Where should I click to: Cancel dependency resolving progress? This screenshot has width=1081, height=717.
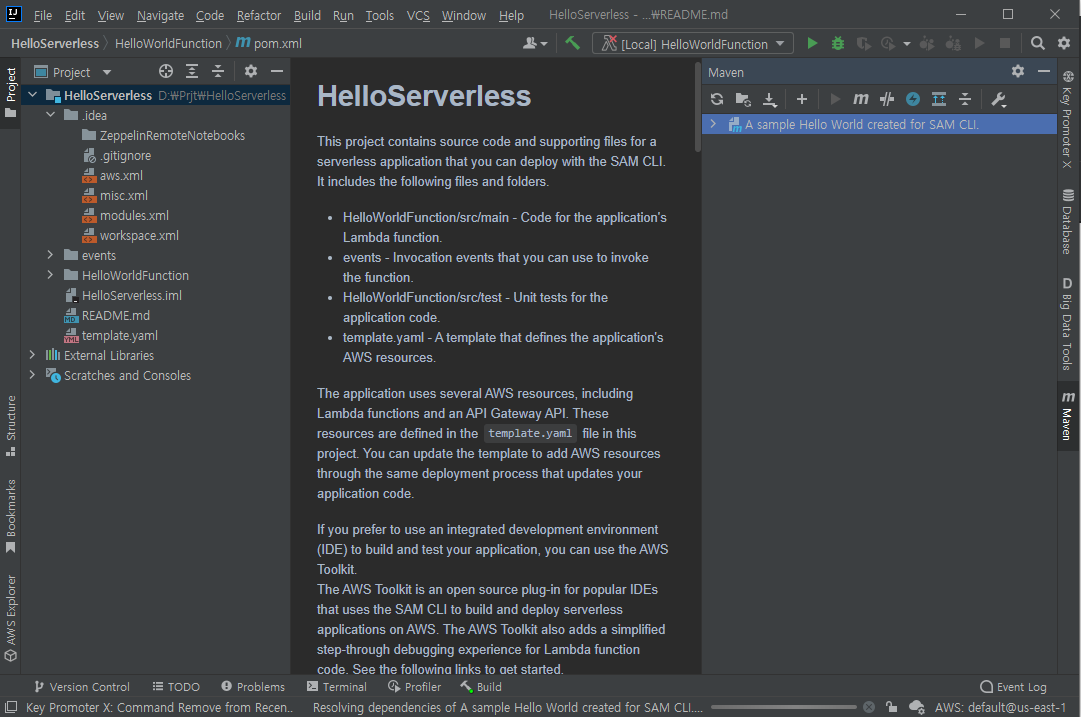pos(869,707)
